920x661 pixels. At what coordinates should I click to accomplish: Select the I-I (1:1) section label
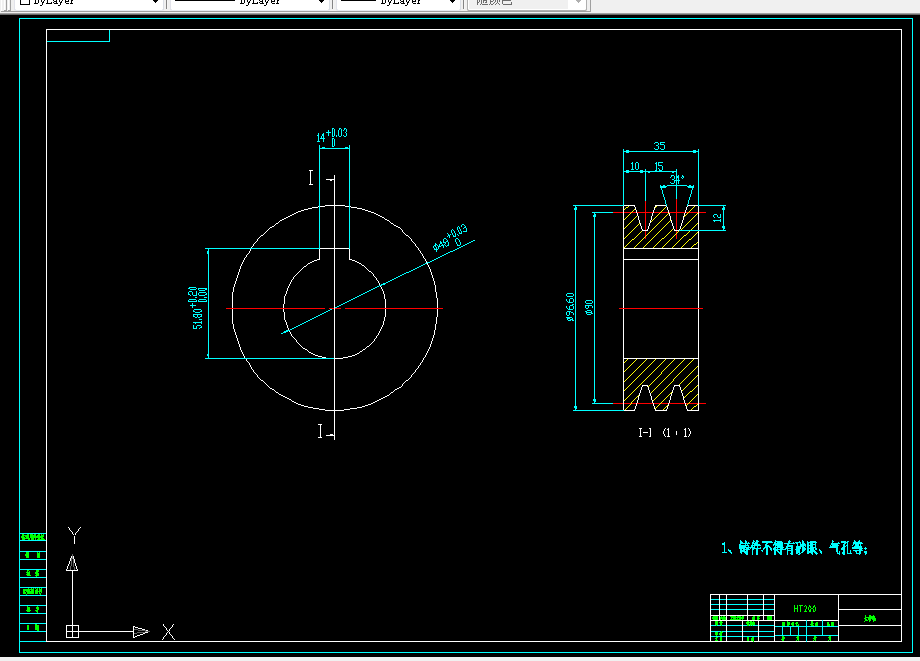665,432
